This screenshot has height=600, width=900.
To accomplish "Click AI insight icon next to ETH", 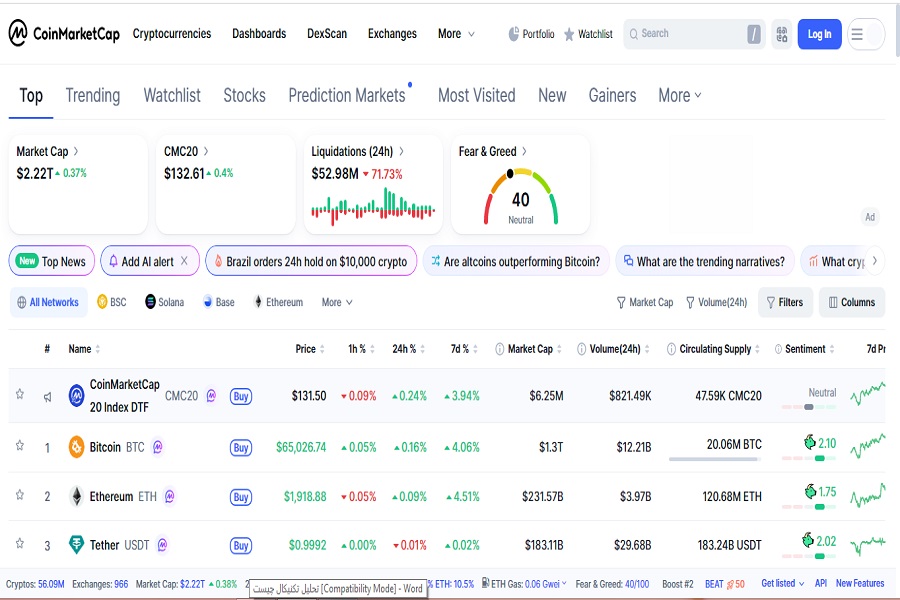I will [169, 496].
